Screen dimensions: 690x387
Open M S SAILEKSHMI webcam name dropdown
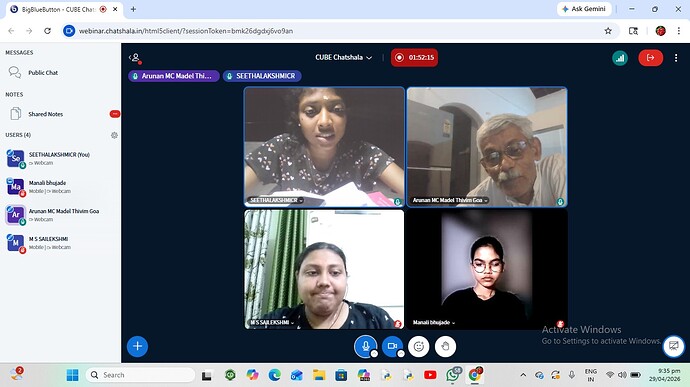272,323
